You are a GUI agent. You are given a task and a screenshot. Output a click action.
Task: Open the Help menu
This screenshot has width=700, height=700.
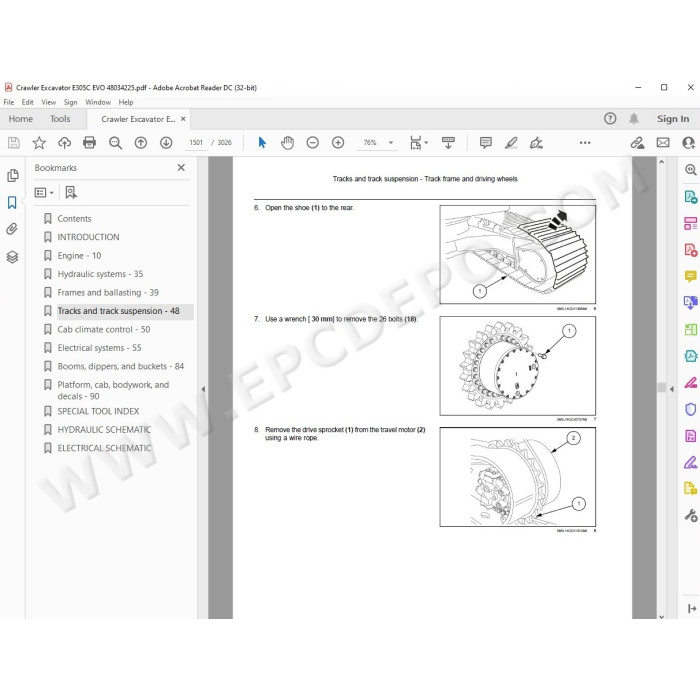[126, 102]
